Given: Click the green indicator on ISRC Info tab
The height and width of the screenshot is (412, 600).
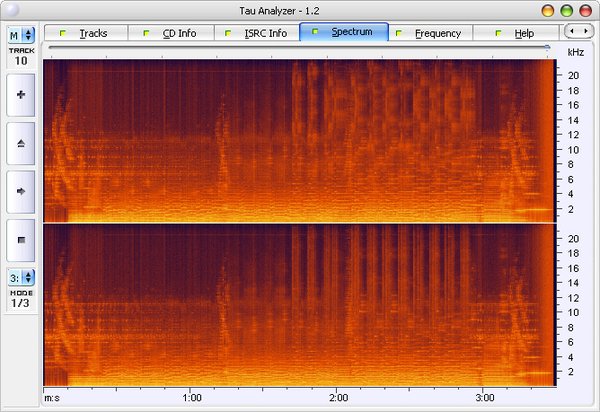Looking at the screenshot, I should click(x=228, y=33).
